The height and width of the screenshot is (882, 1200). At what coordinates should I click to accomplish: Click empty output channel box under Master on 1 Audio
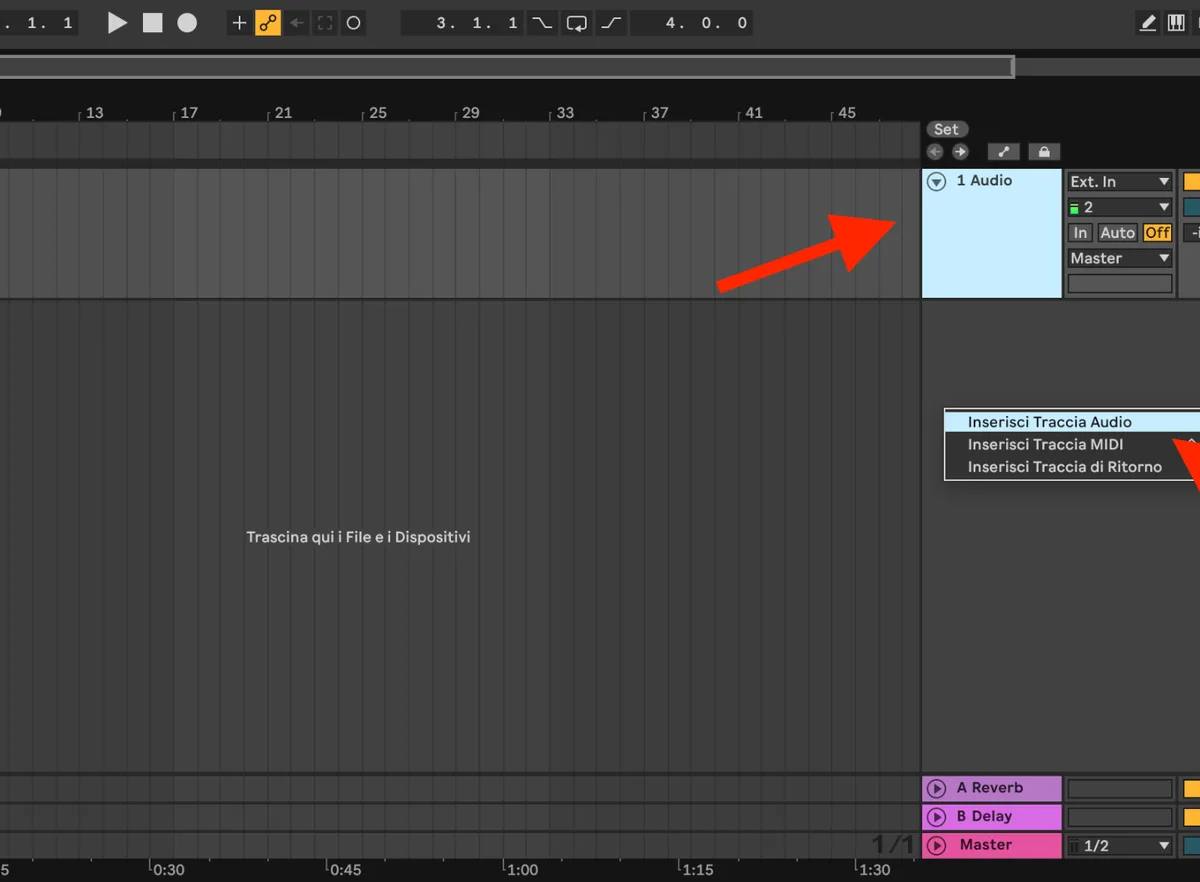pyautogui.click(x=1120, y=284)
